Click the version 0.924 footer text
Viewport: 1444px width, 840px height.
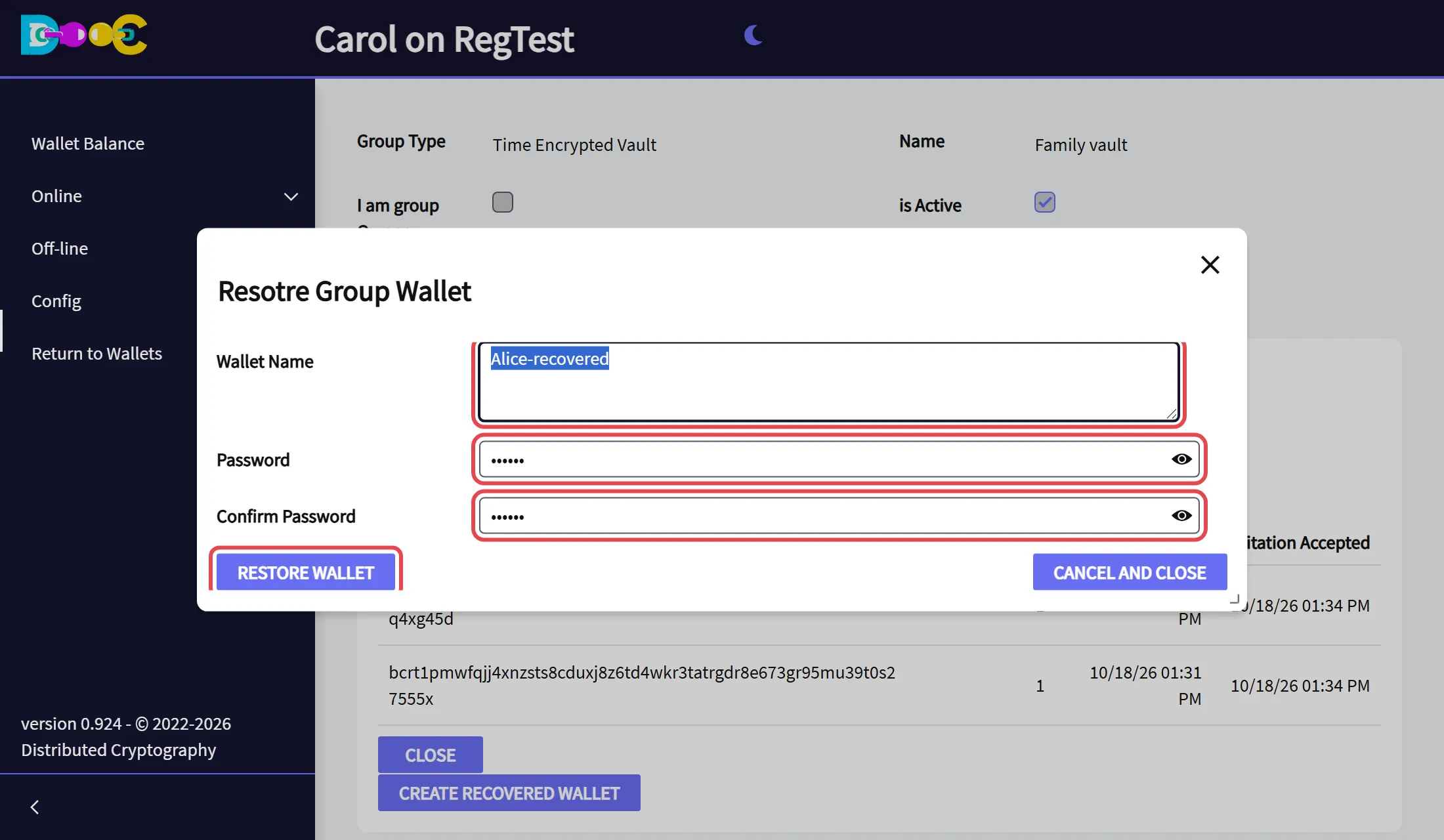(126, 736)
